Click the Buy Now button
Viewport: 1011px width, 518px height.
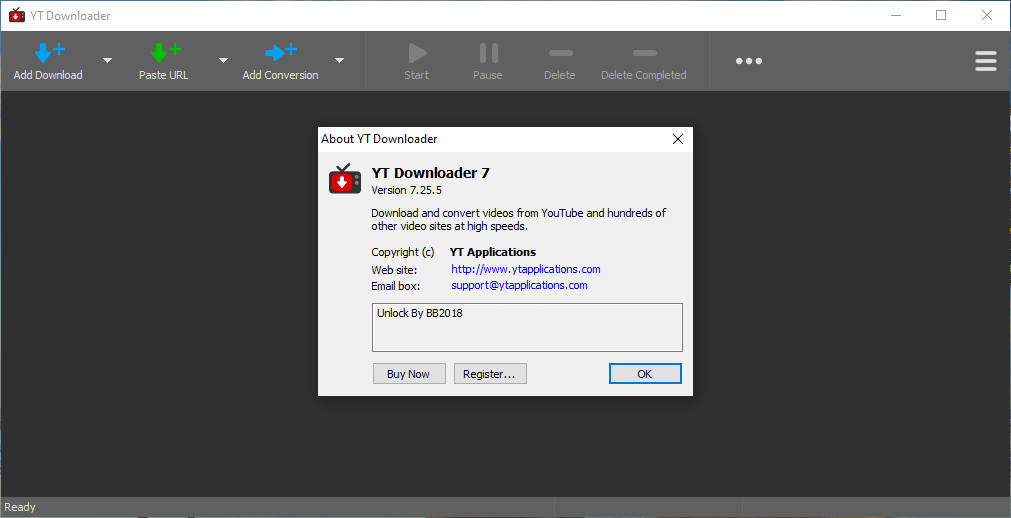(x=409, y=374)
